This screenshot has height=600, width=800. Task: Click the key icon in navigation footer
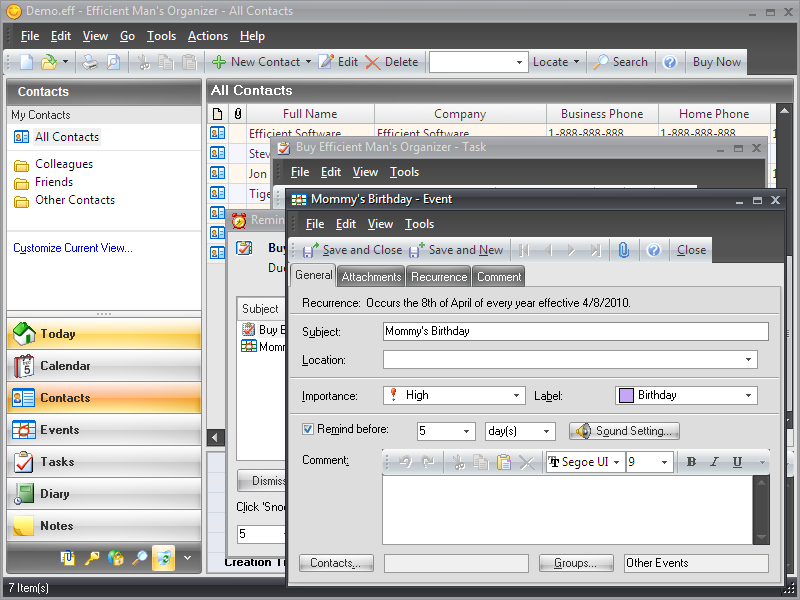pyautogui.click(x=92, y=558)
